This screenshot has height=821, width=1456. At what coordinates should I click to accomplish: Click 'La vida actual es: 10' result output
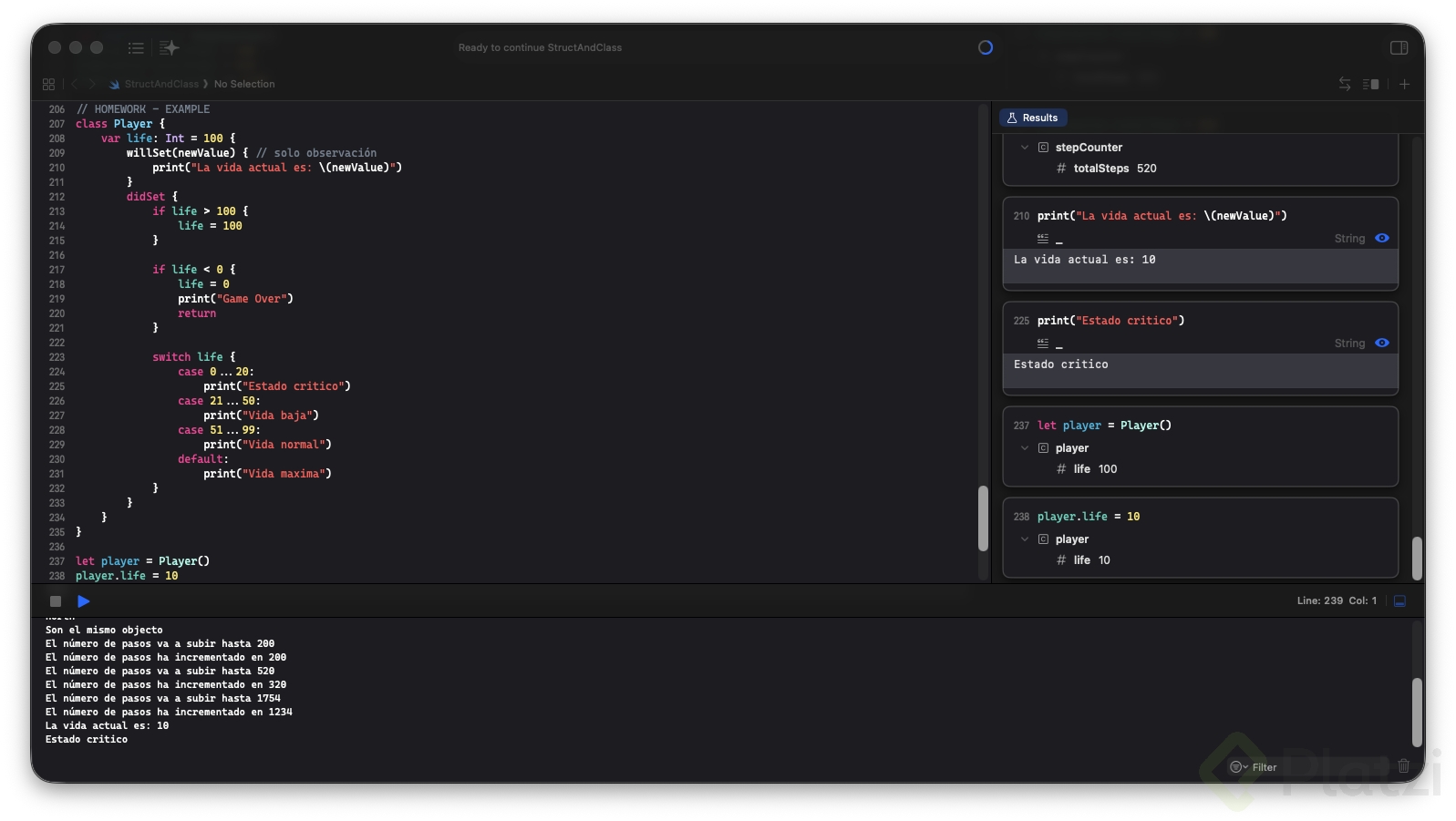1084,260
